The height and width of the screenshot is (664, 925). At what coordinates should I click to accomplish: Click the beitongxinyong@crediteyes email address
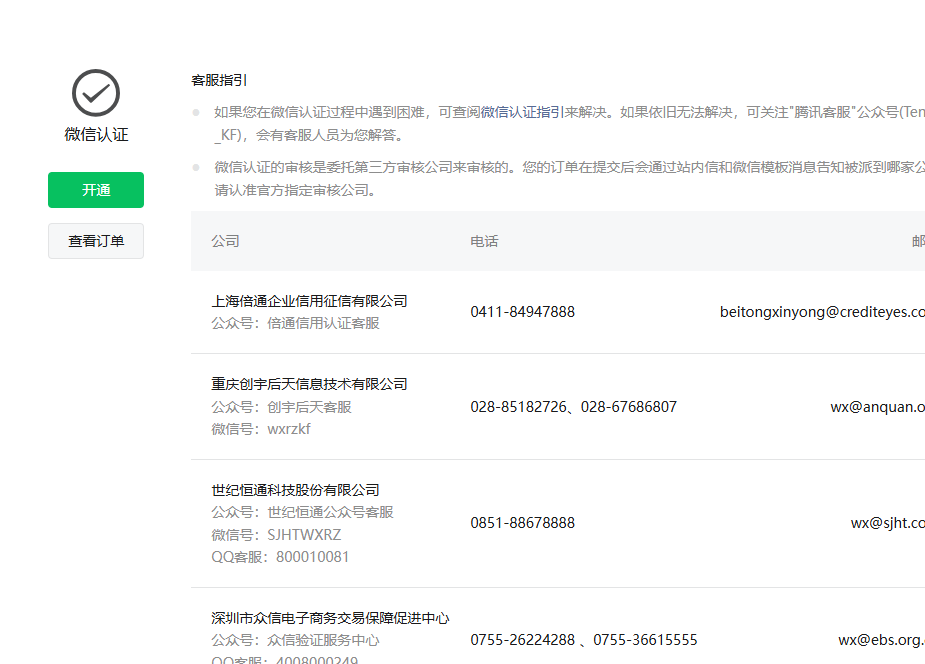822,311
